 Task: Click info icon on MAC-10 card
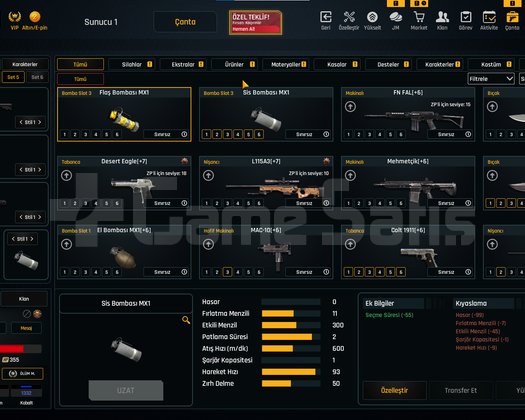click(326, 272)
